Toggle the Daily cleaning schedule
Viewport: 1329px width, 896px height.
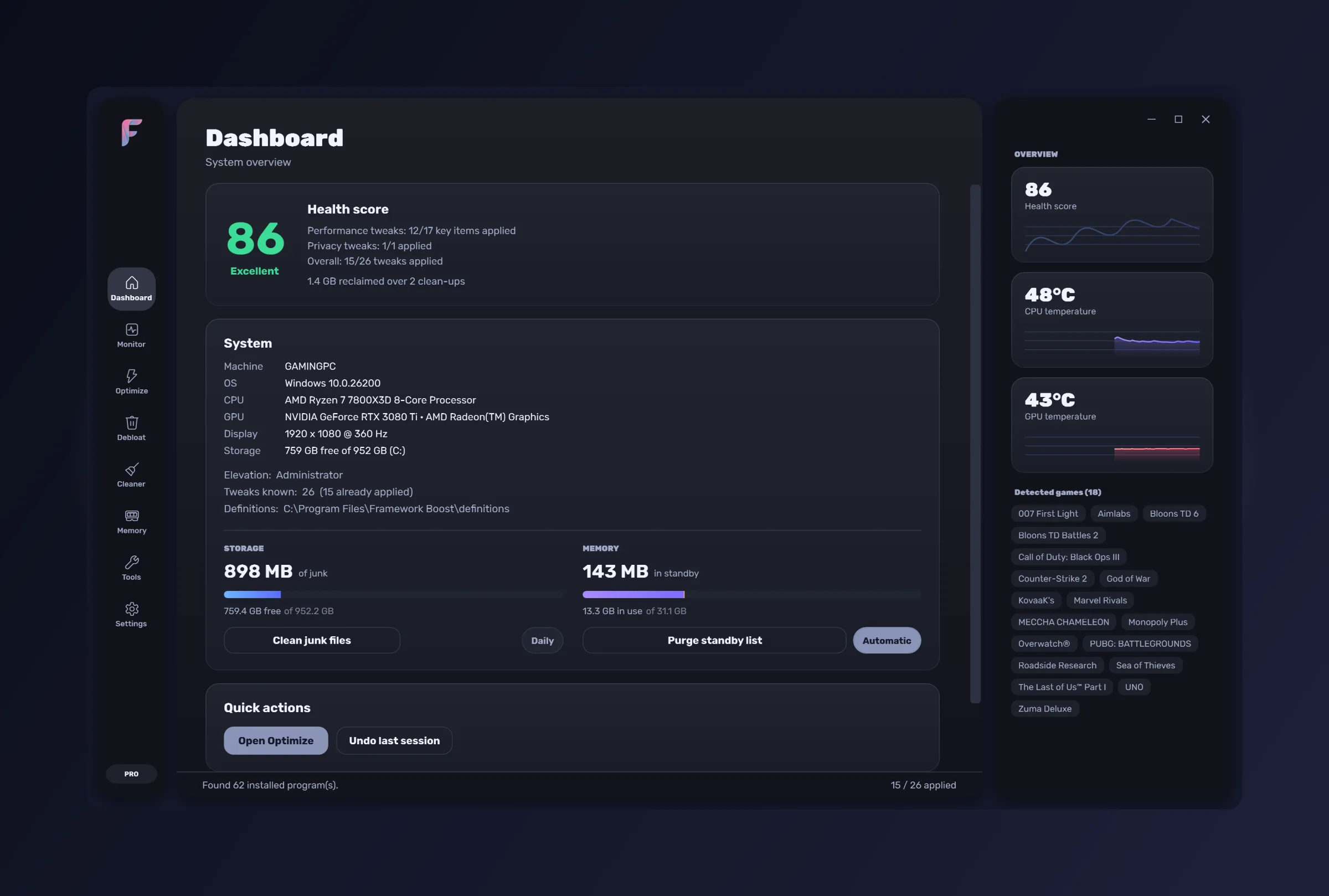coord(542,641)
